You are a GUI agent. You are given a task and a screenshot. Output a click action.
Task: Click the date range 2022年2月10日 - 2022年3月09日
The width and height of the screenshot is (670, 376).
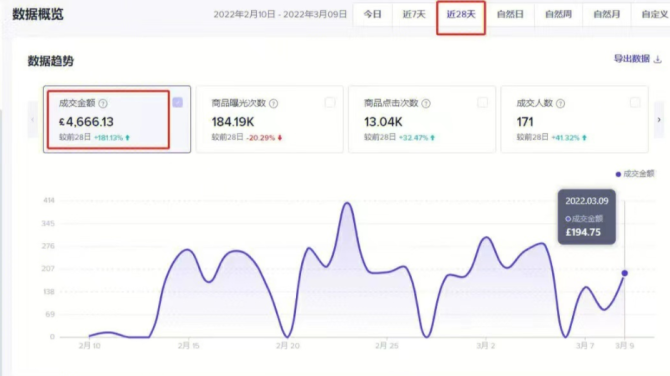[x=280, y=14]
